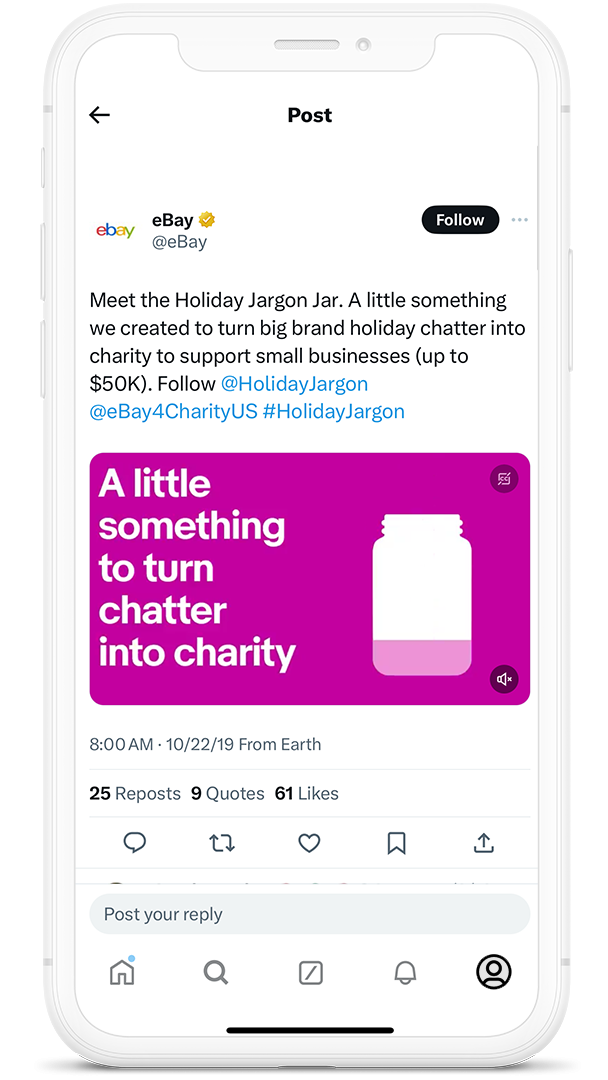Toggle captions on the video
Viewport: 608px width, 1080px height.
[504, 479]
